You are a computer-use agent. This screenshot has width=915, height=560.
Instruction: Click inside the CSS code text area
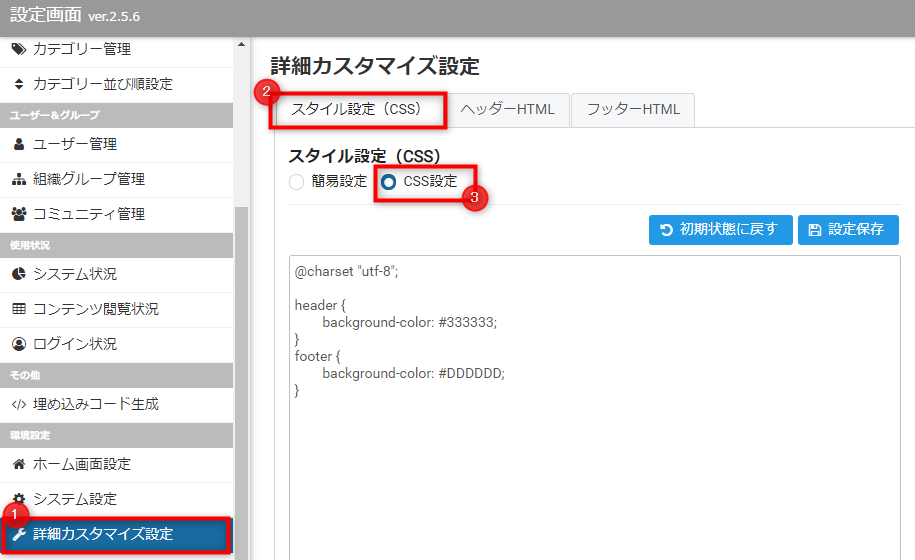click(x=590, y=450)
